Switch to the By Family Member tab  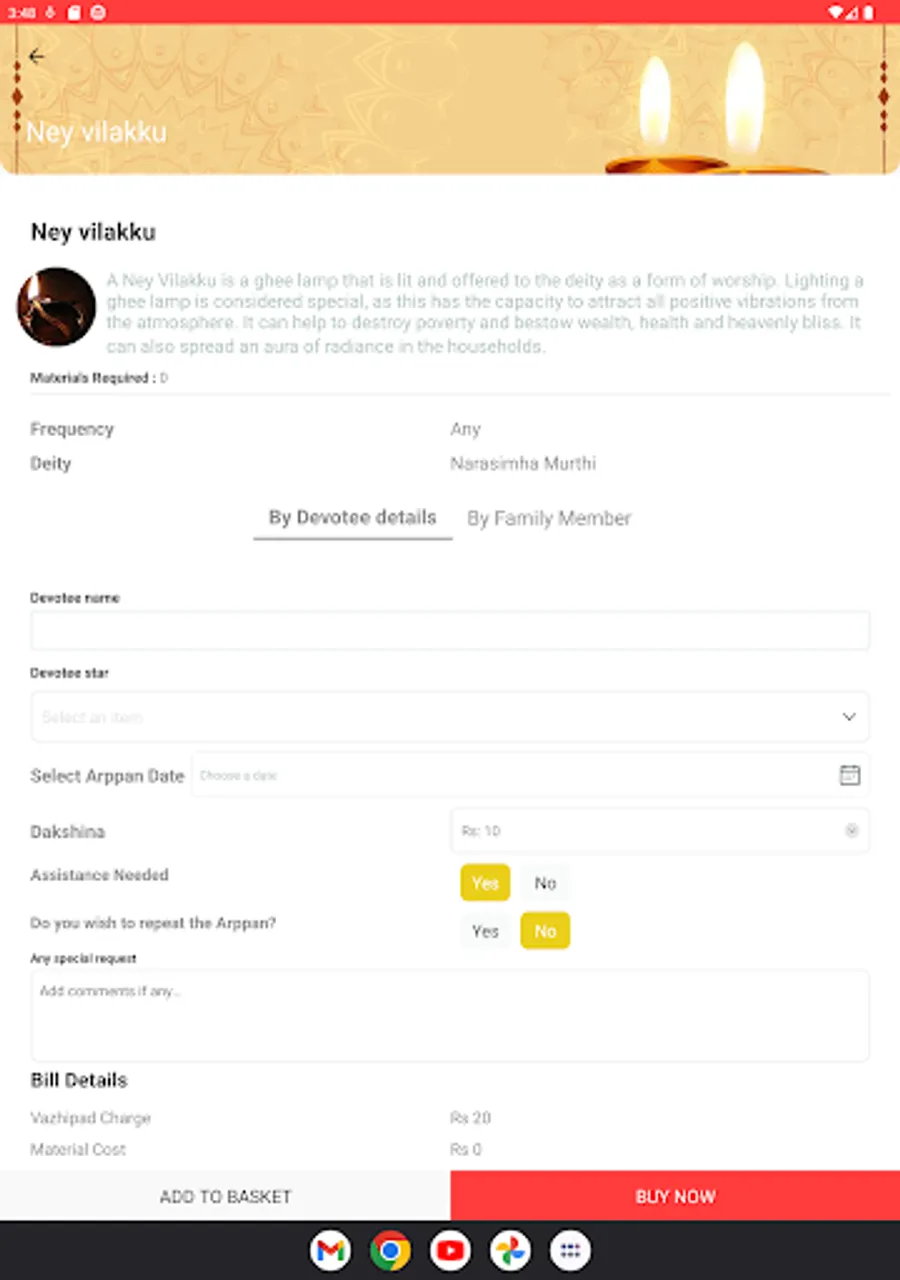click(548, 518)
